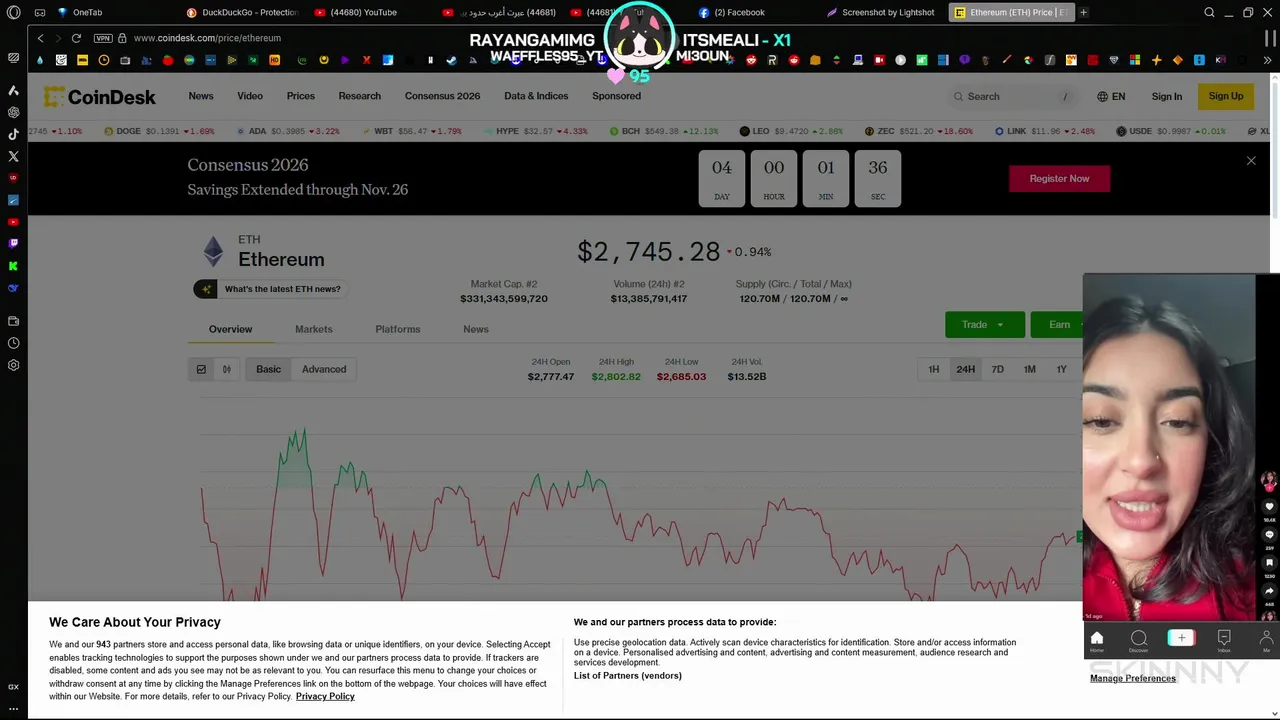Open News menu in CoinDesk header
Screen dimensions: 1280x720
[x=201, y=96]
